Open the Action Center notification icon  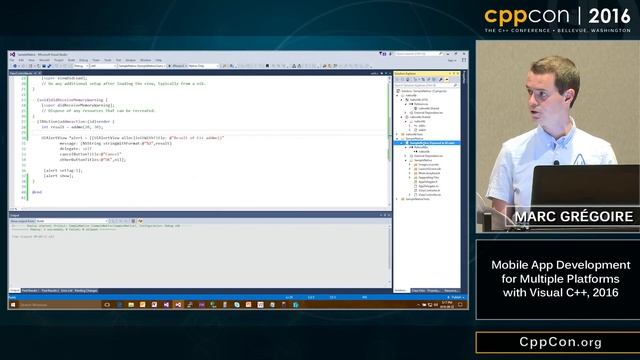pyautogui.click(x=460, y=304)
